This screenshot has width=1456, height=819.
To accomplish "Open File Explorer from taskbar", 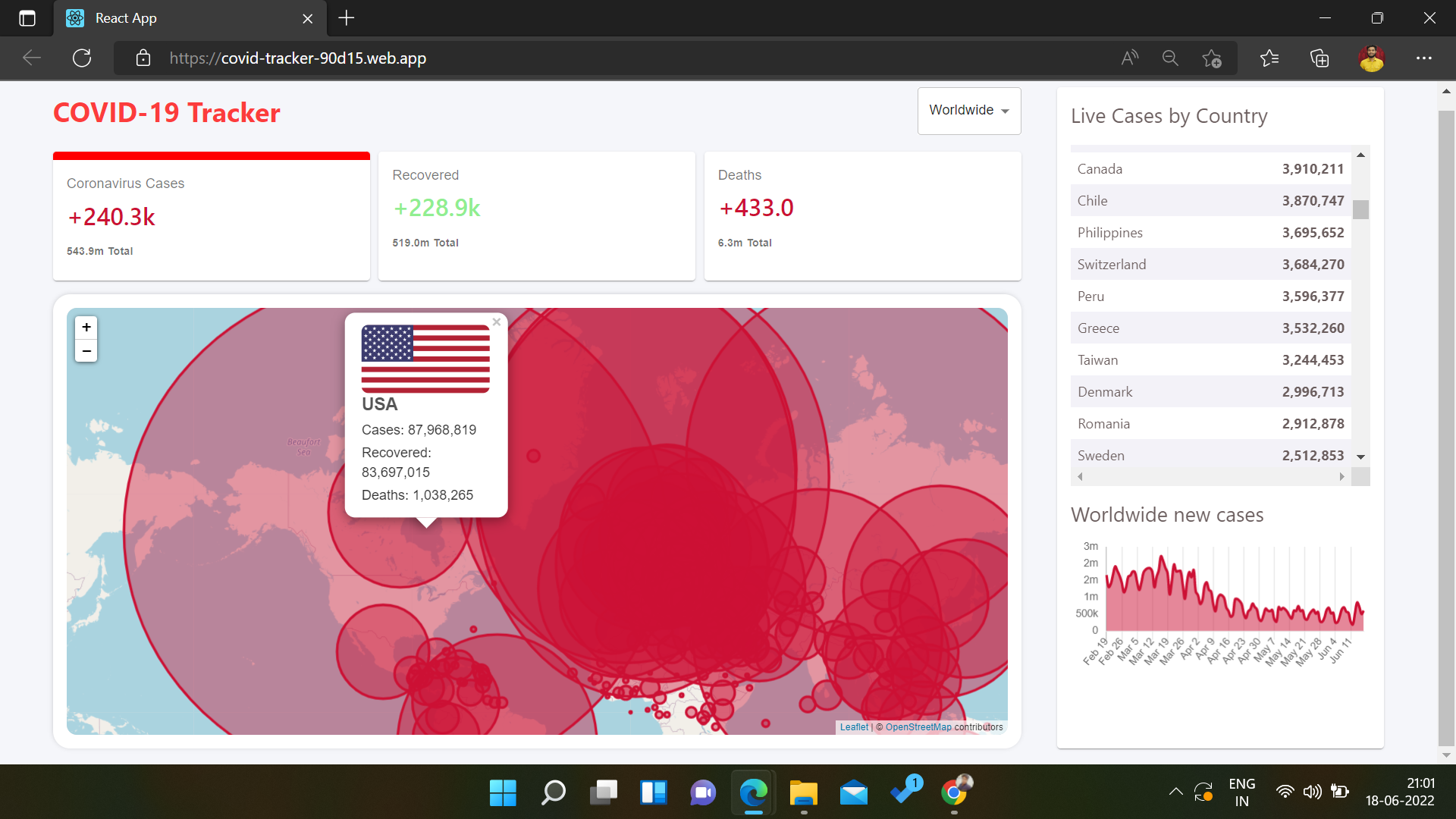I will click(x=803, y=792).
